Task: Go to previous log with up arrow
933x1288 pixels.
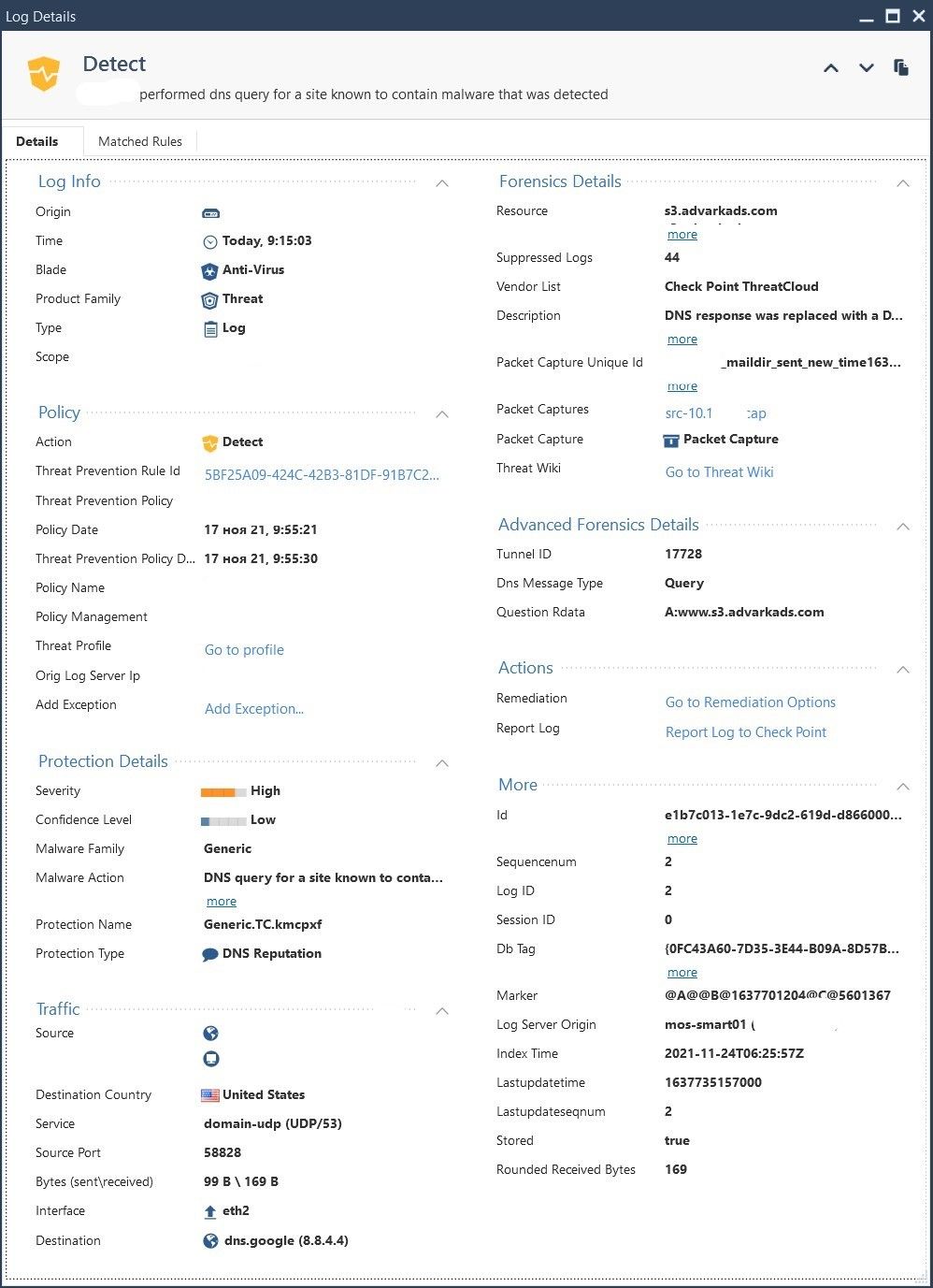Action: click(x=830, y=68)
